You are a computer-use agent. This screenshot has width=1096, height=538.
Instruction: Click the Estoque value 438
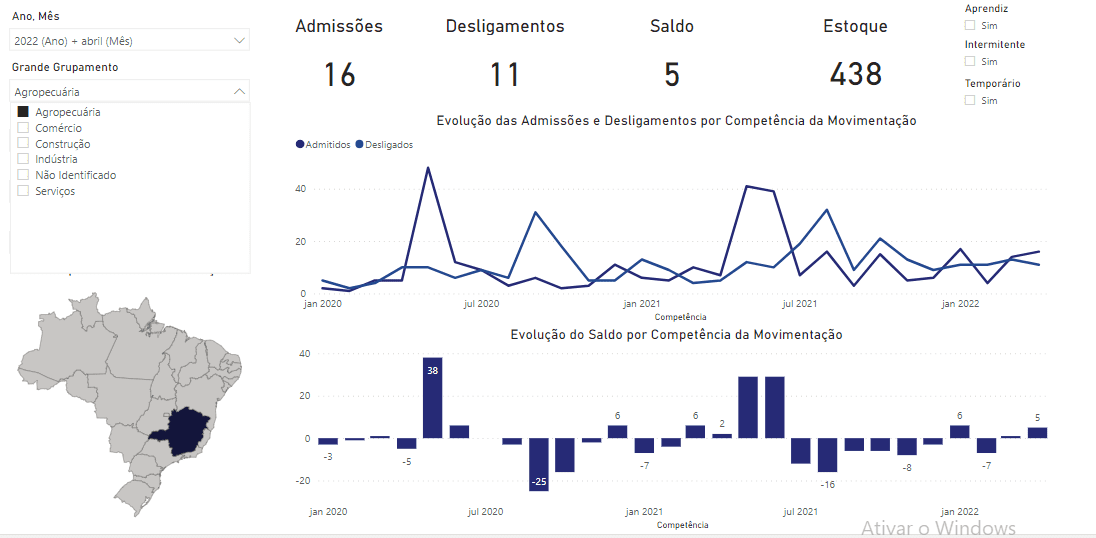(x=855, y=74)
